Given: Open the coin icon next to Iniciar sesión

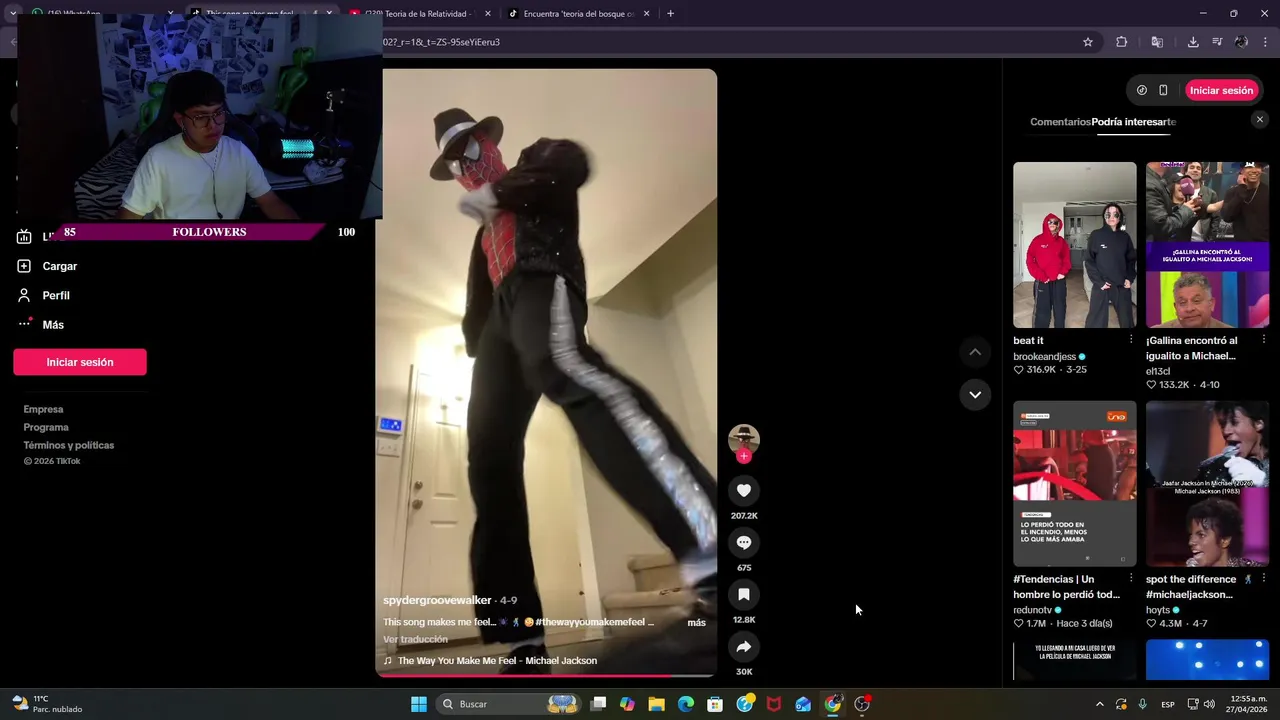Looking at the screenshot, I should [1142, 90].
